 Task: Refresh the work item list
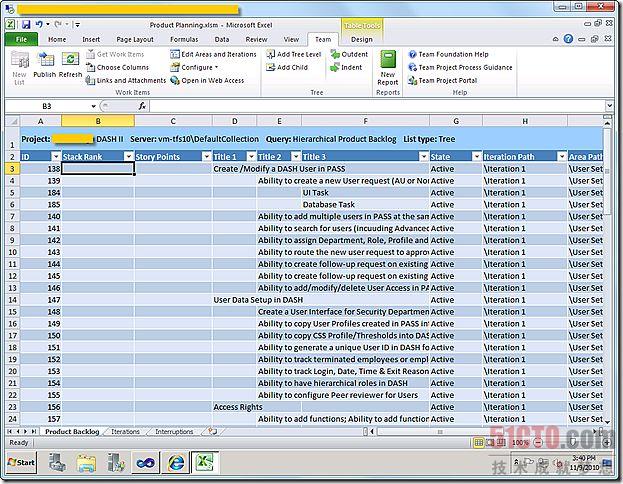(x=70, y=65)
